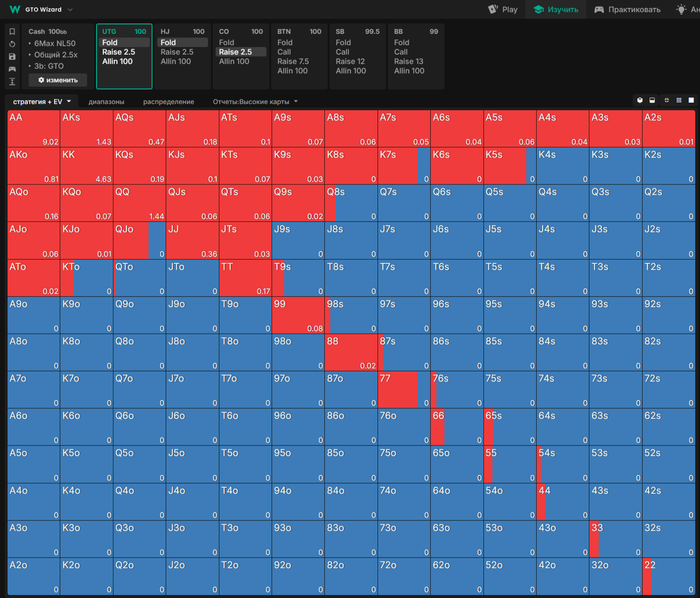Open the Play tab with cards icon
Screen dimensions: 700x598
tap(503, 9)
